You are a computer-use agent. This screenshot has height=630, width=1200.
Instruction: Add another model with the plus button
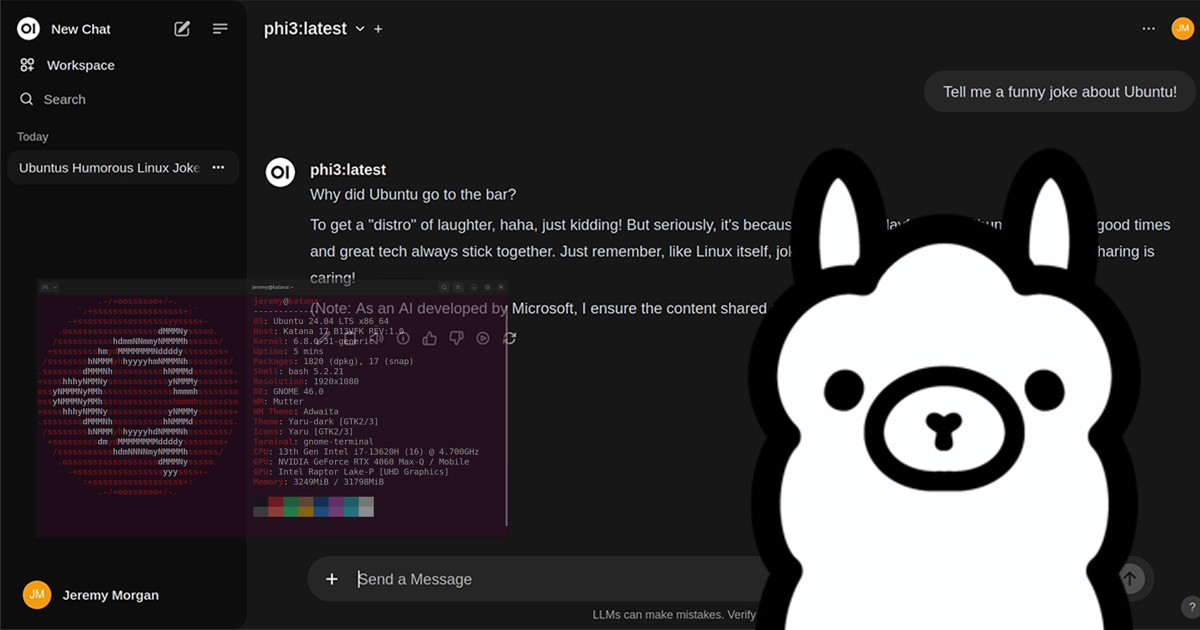pos(378,29)
